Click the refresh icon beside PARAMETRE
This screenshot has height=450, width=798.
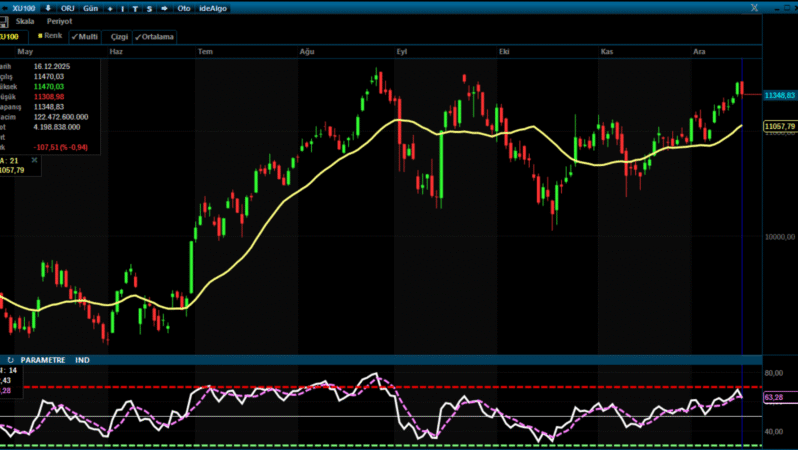[9, 360]
